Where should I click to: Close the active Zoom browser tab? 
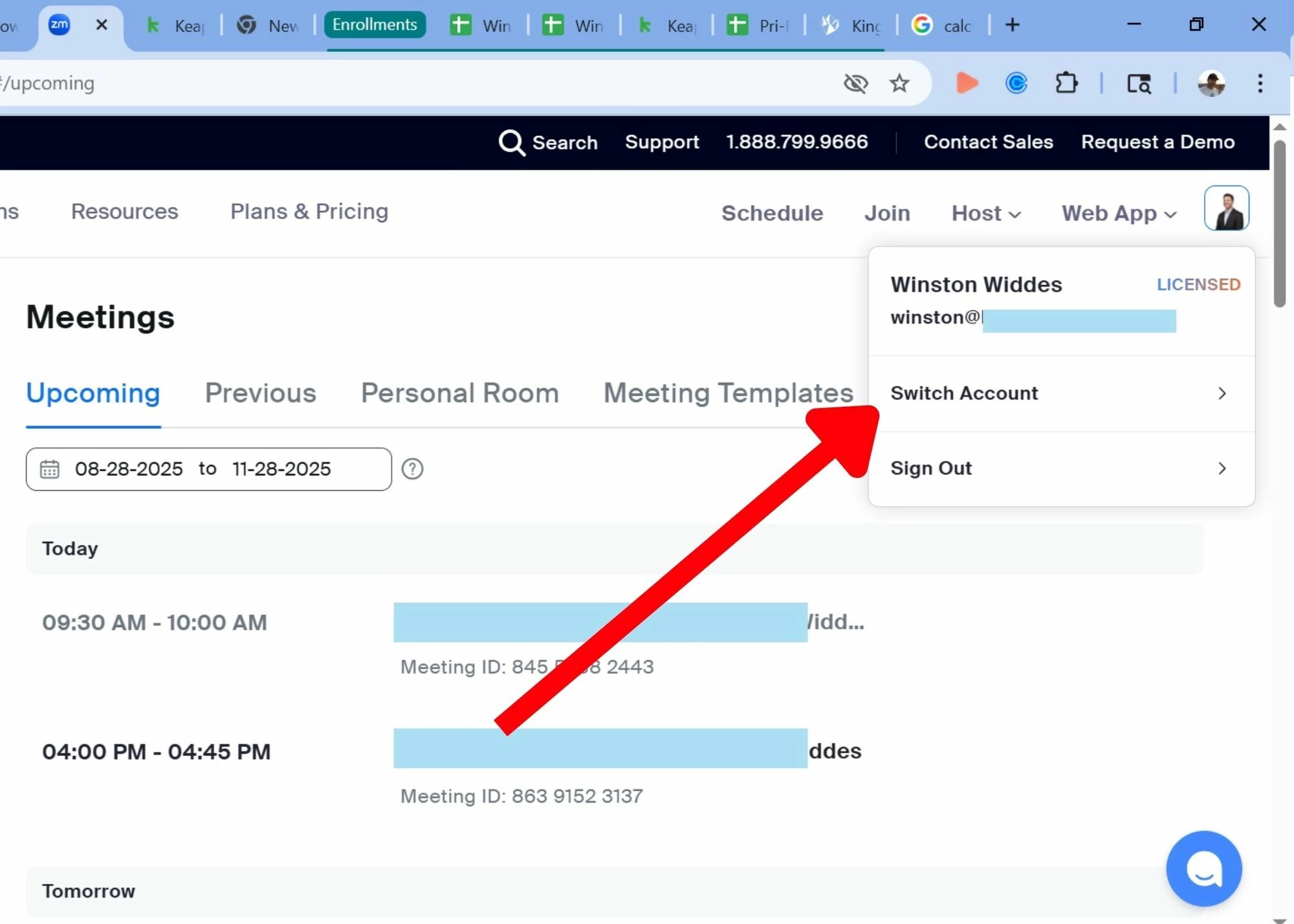point(102,25)
